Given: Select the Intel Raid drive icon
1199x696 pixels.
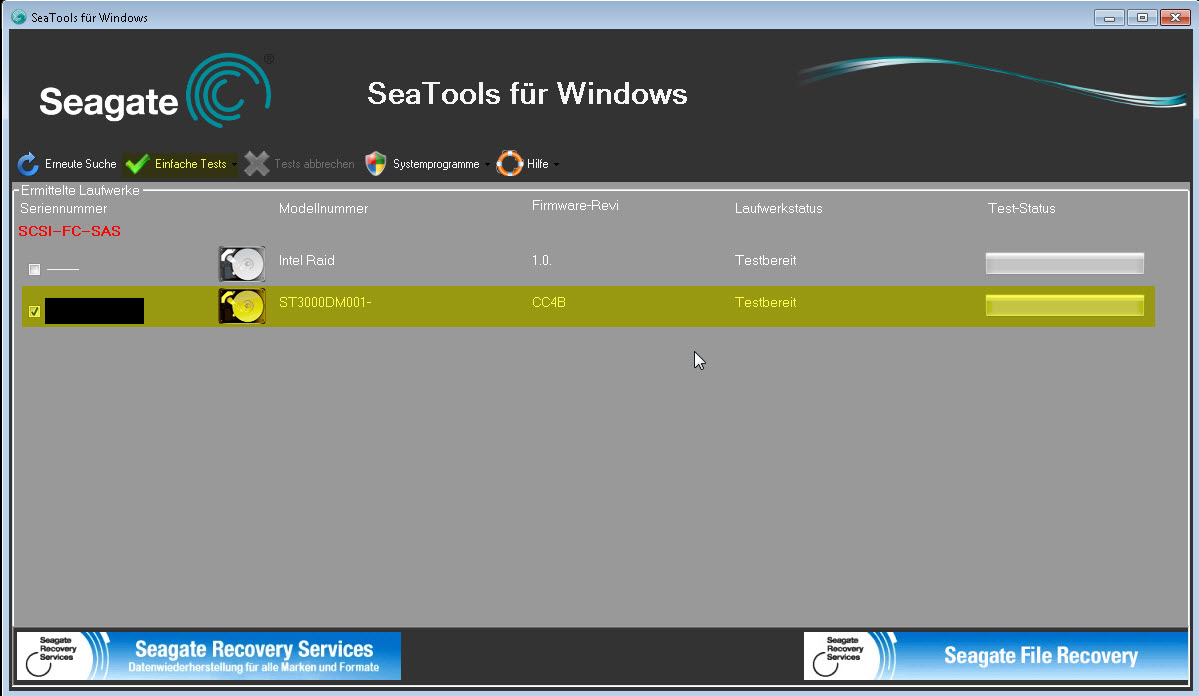Looking at the screenshot, I should coord(242,264).
